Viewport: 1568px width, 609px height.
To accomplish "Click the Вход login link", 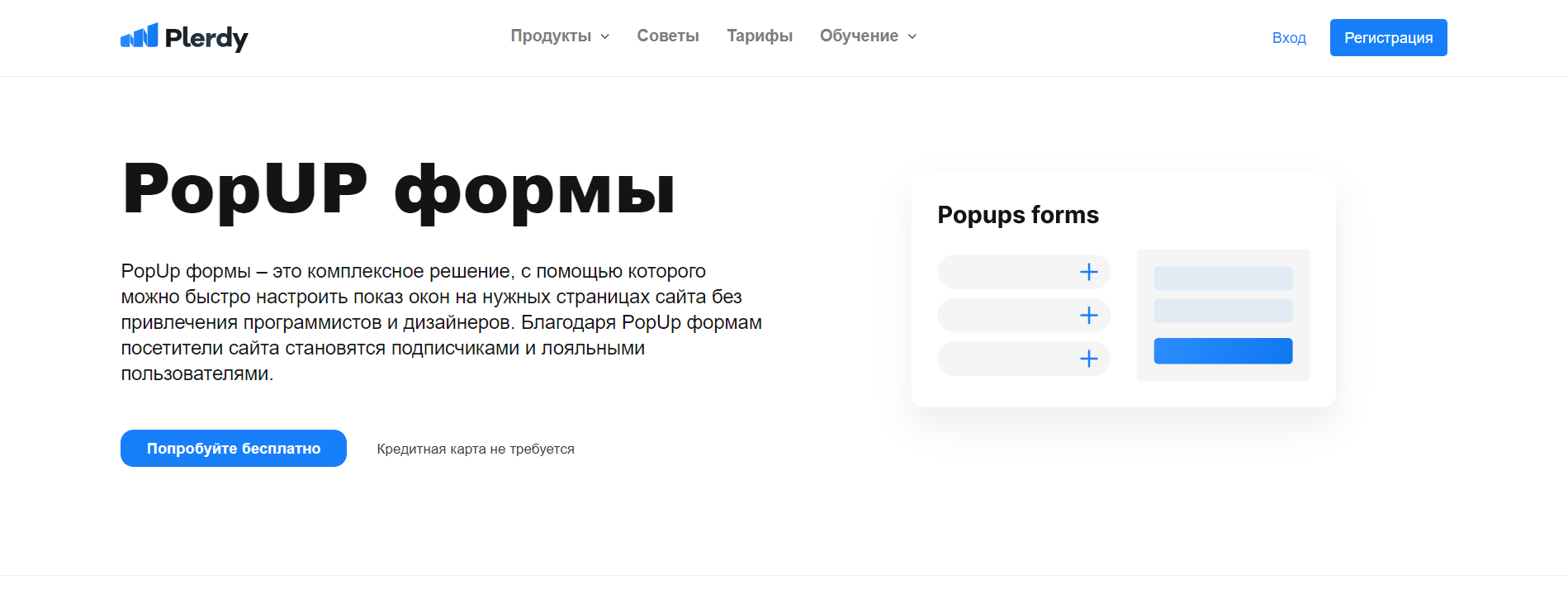I will point(1289,38).
